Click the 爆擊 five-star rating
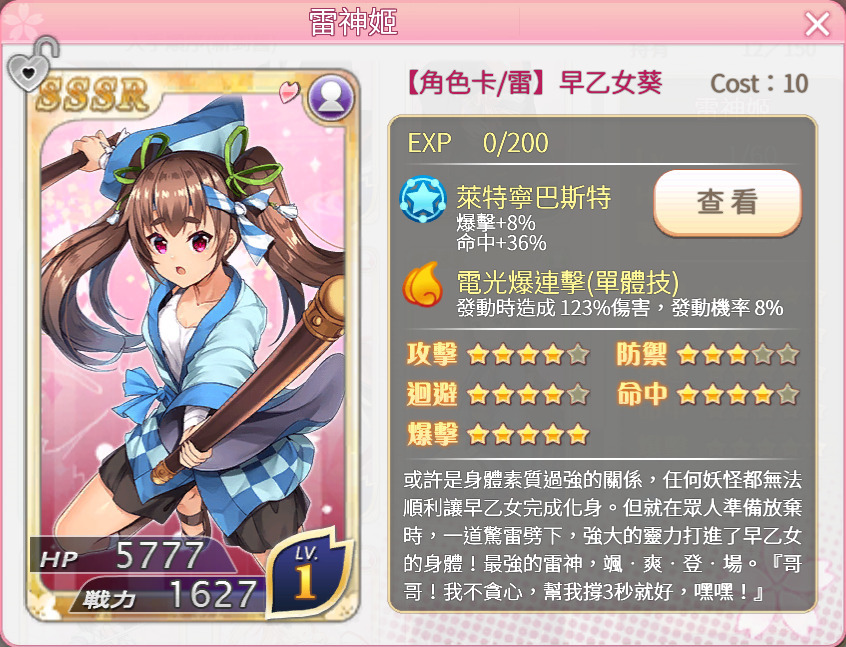The image size is (846, 647). click(528, 434)
